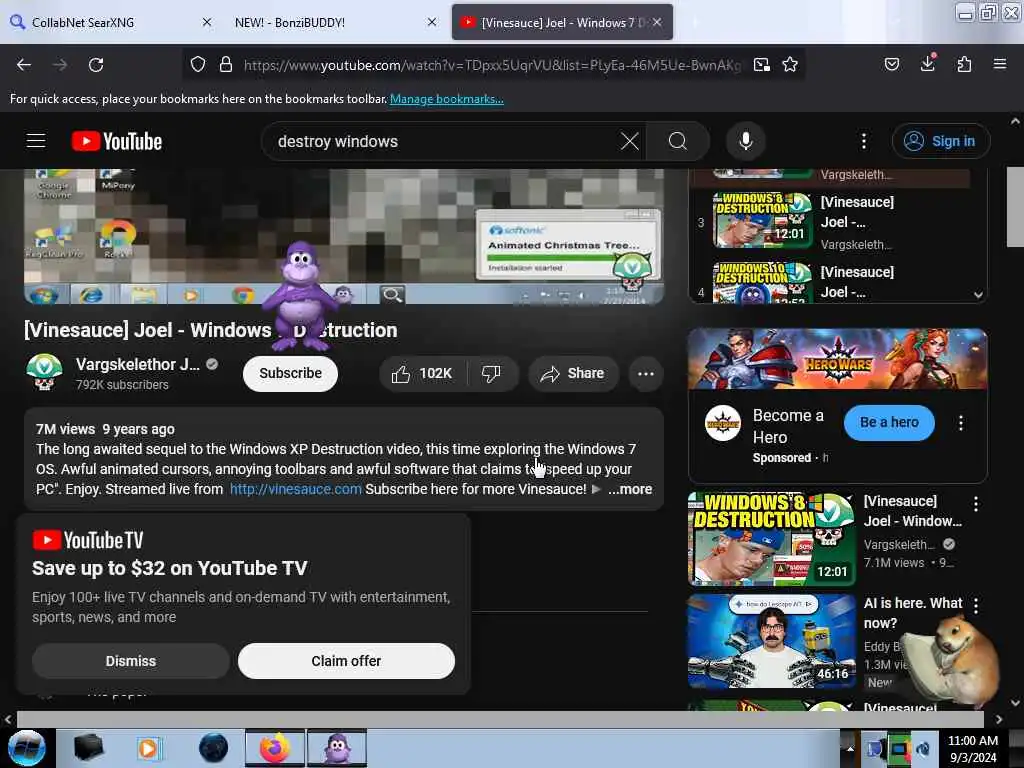The image size is (1024, 768).
Task: Go back with the browser back arrow
Action: [x=24, y=65]
